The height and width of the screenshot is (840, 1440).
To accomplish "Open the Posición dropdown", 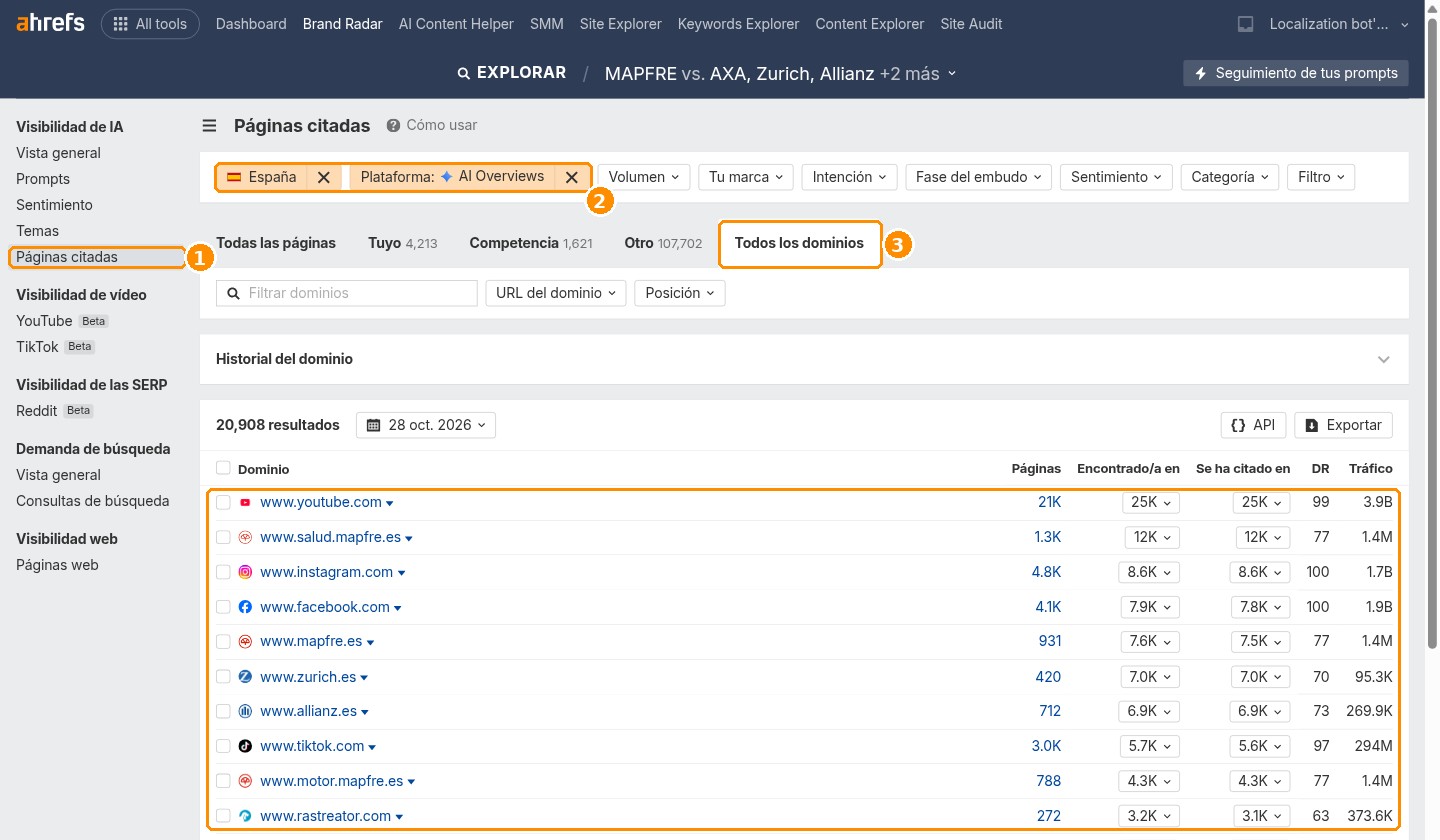I will click(x=680, y=293).
